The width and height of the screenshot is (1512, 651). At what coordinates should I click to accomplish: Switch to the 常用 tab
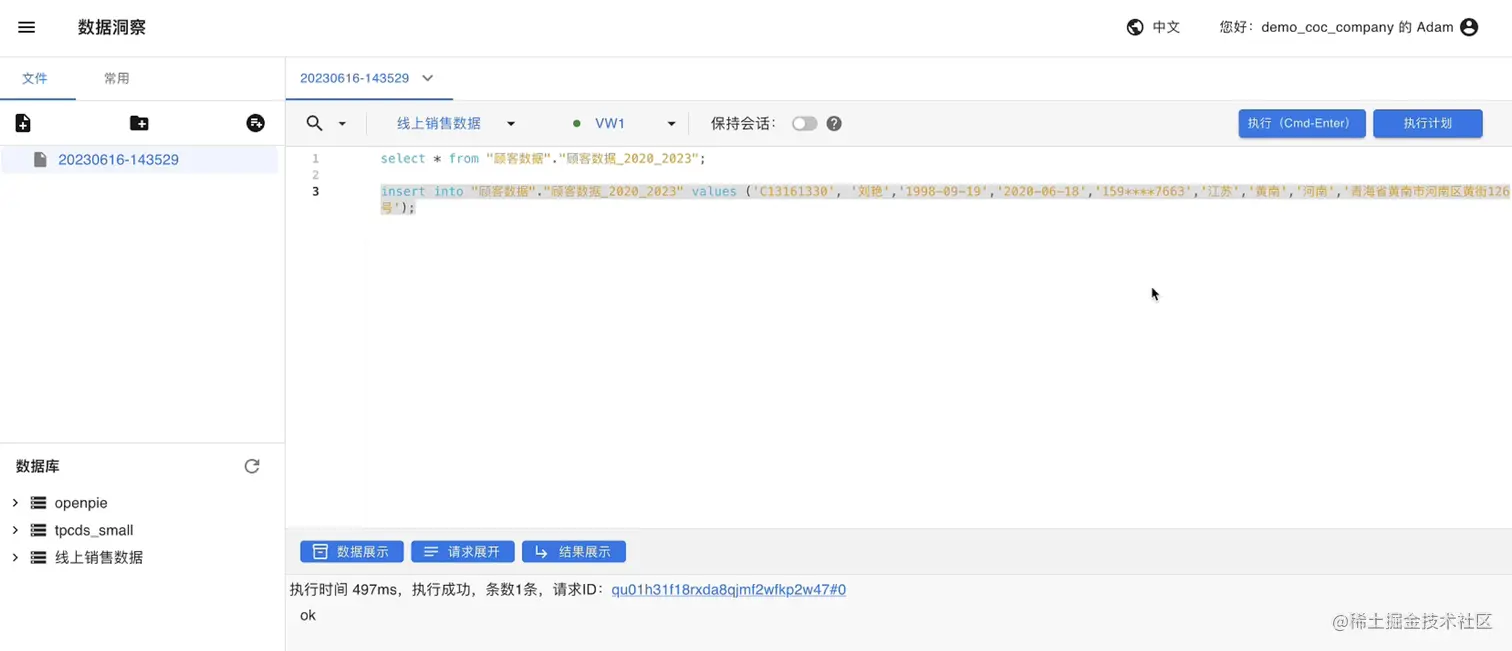pyautogui.click(x=117, y=78)
